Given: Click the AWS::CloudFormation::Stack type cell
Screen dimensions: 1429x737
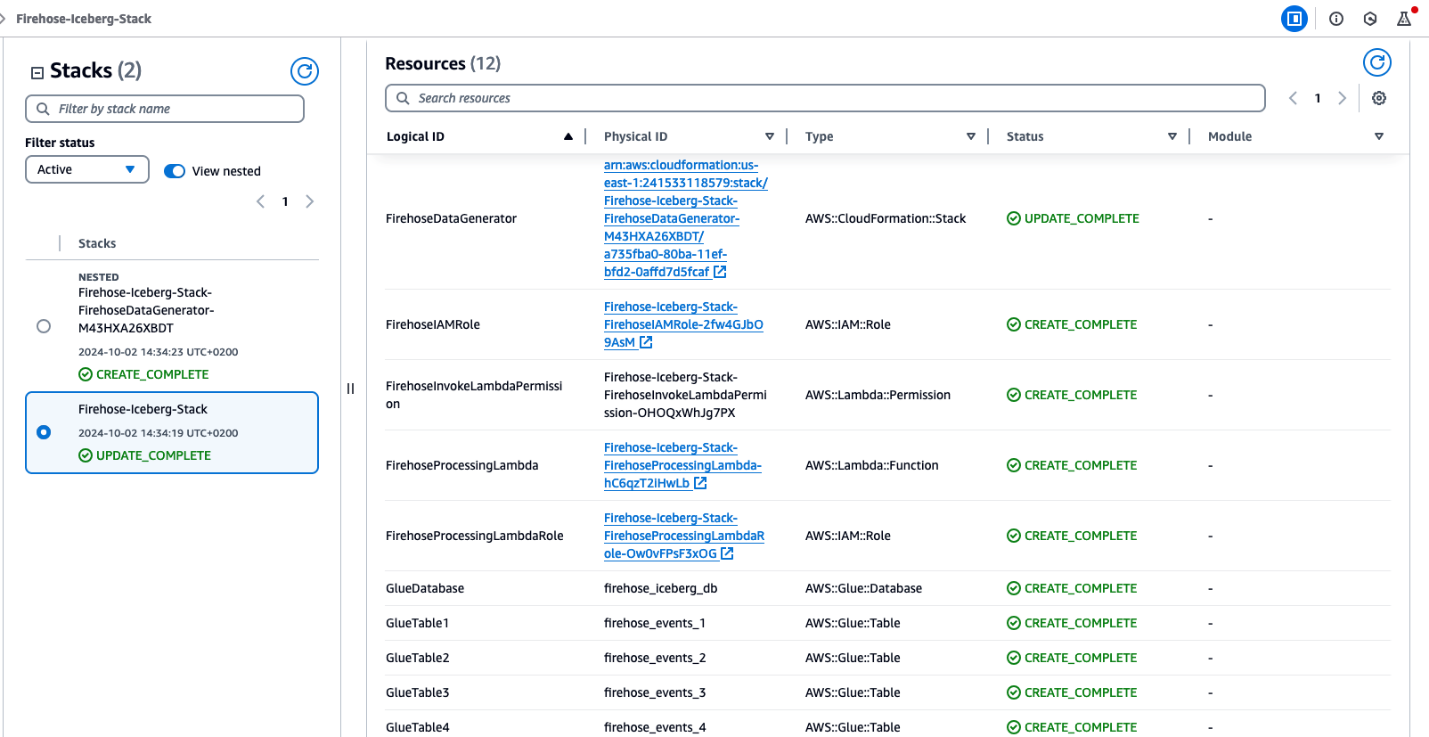Looking at the screenshot, I should (x=886, y=218).
